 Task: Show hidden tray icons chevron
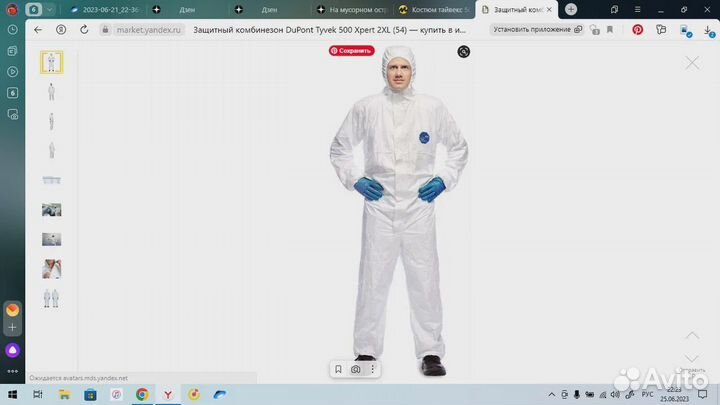(x=551, y=394)
